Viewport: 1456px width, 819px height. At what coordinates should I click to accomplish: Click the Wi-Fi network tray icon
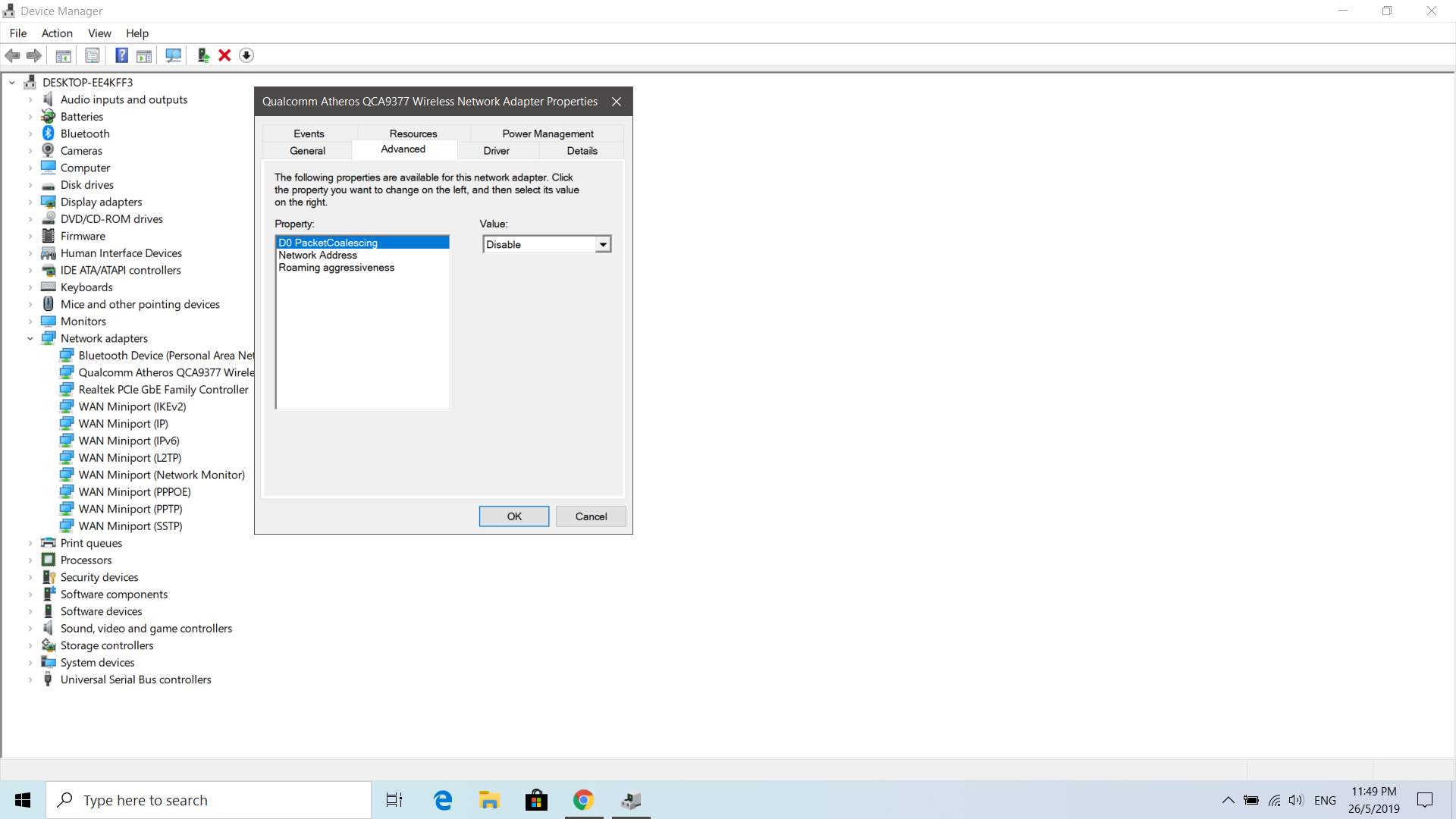point(1275,800)
